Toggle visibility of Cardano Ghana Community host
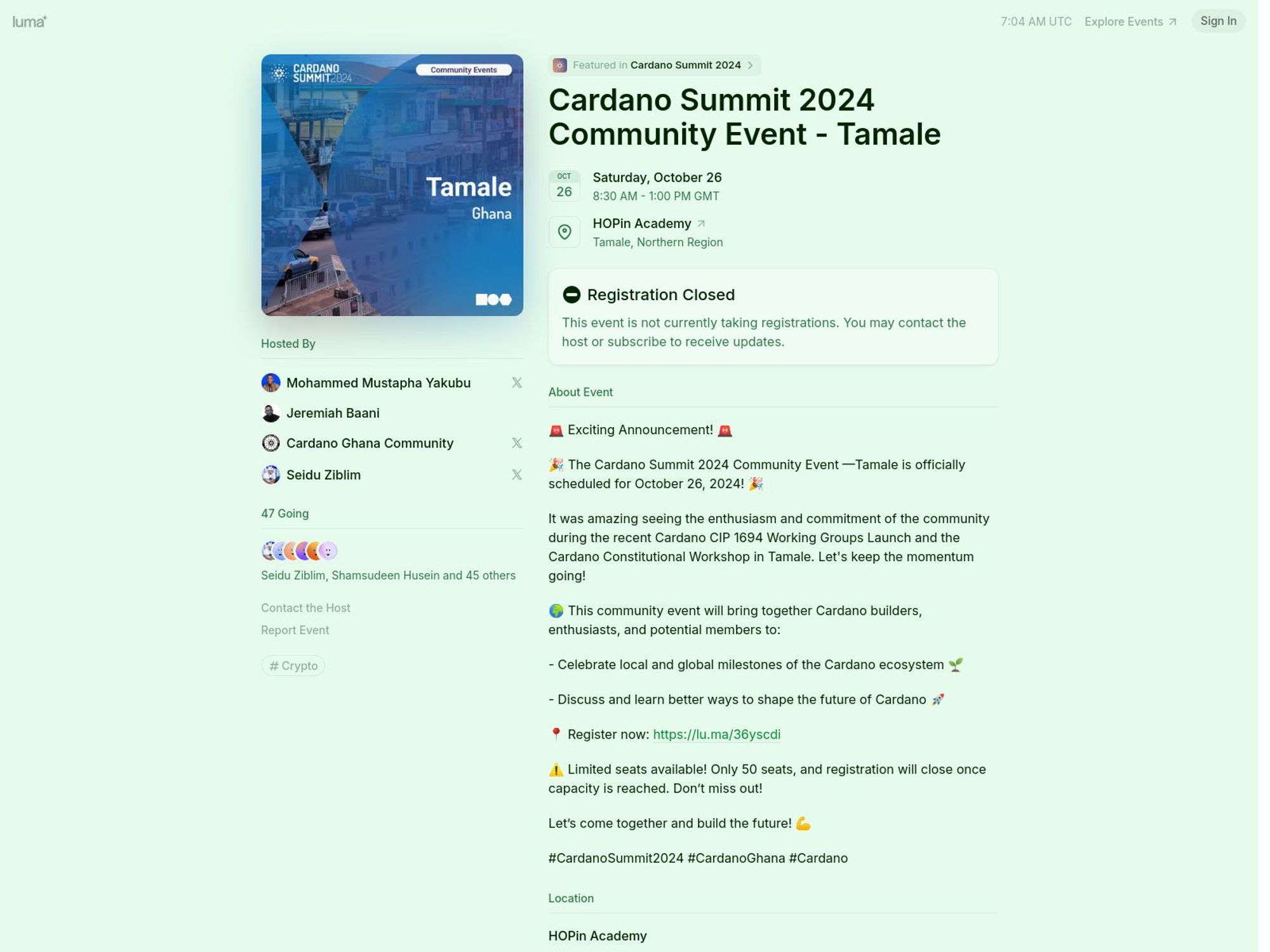The width and height of the screenshot is (1270, 952). (x=516, y=443)
